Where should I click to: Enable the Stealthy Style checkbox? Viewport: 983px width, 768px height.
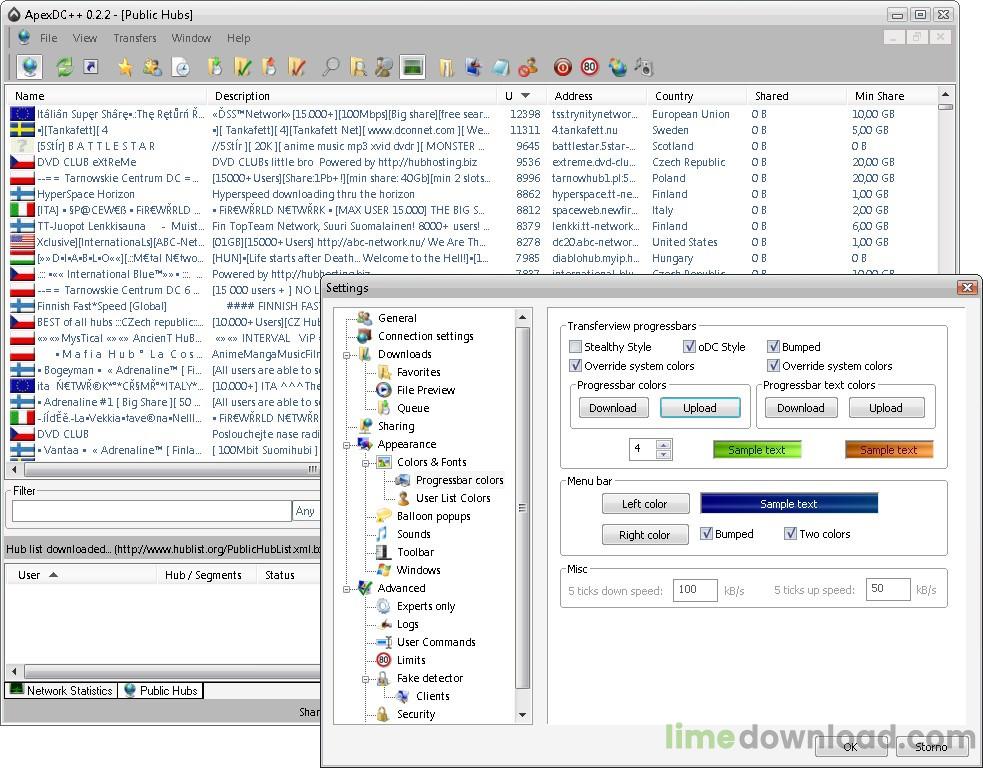point(575,347)
